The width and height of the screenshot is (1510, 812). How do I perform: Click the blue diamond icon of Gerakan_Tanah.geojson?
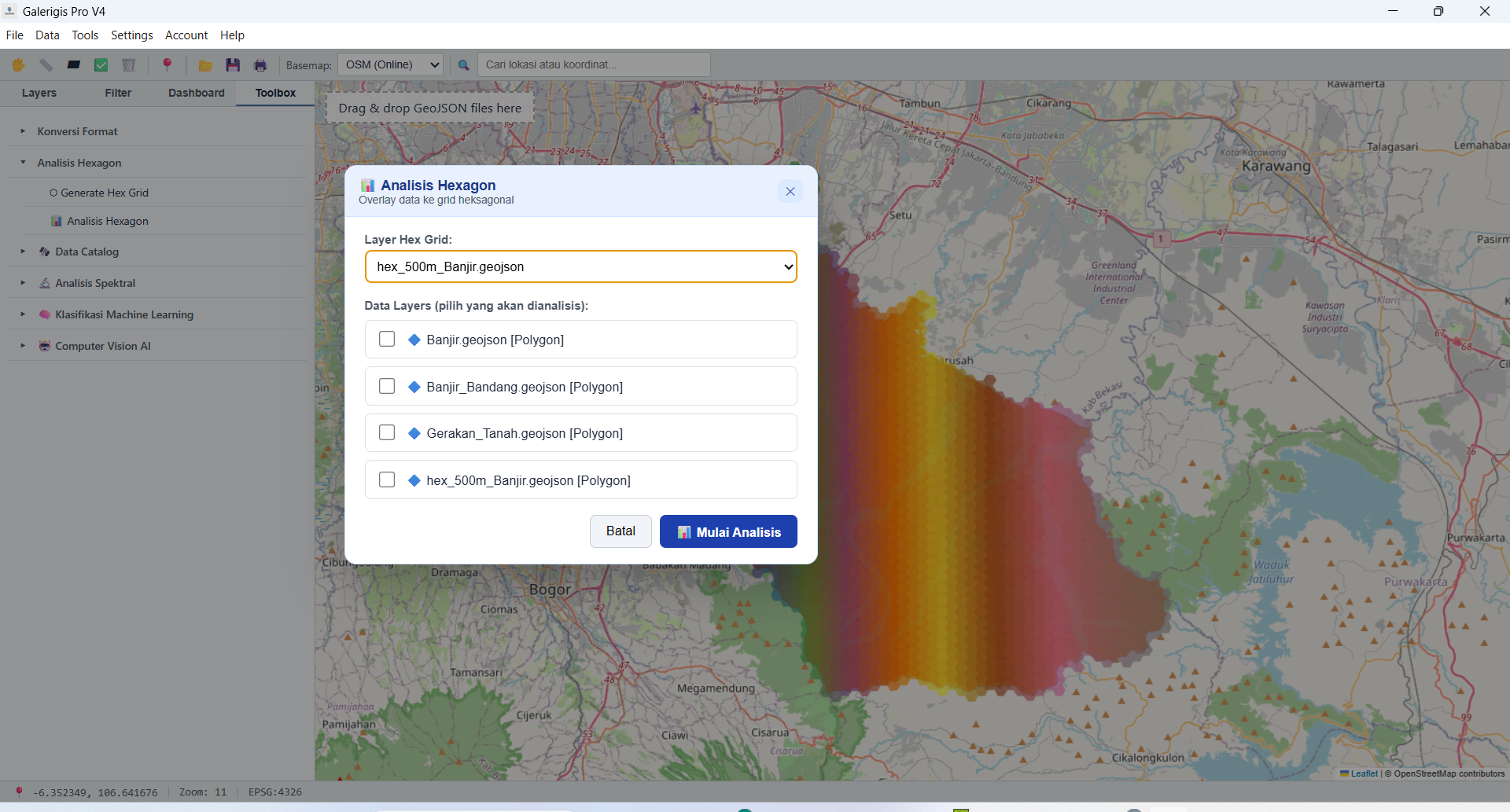pos(414,433)
